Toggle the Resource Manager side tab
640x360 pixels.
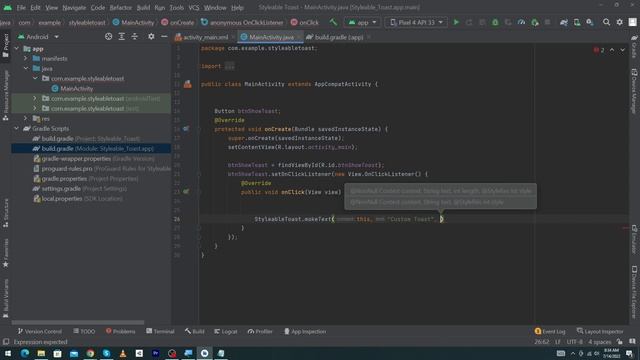pyautogui.click(x=6, y=95)
